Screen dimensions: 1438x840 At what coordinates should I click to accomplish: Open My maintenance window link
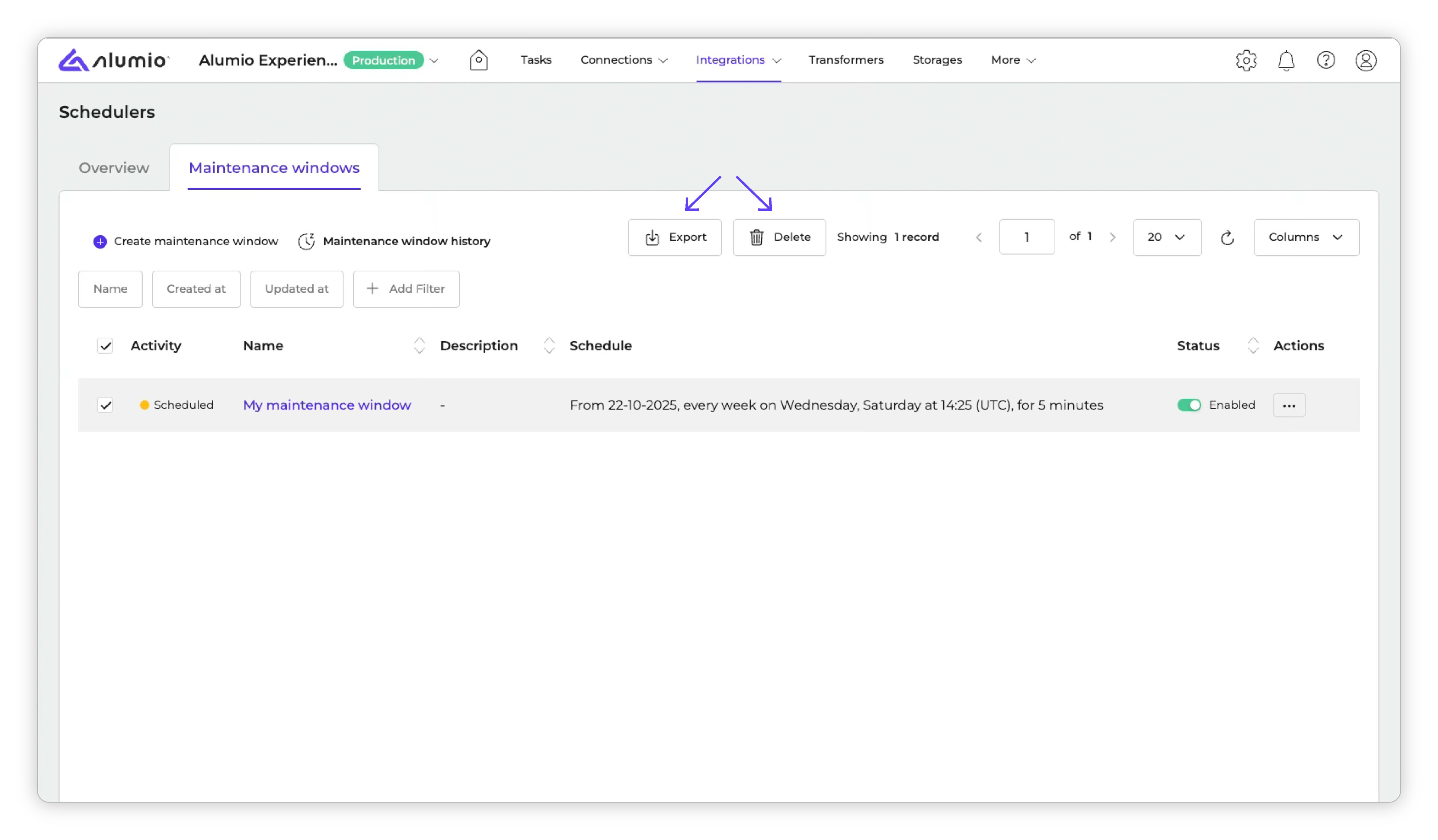(x=327, y=405)
